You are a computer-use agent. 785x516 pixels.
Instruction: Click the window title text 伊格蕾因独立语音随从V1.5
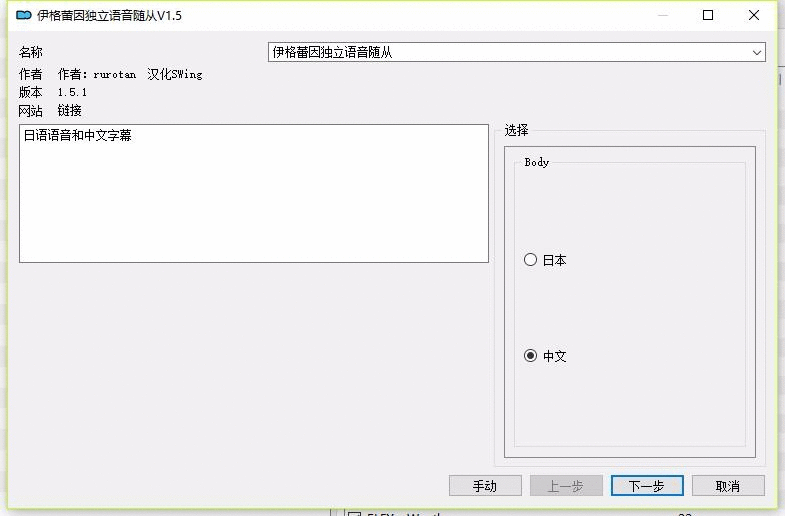coord(110,16)
